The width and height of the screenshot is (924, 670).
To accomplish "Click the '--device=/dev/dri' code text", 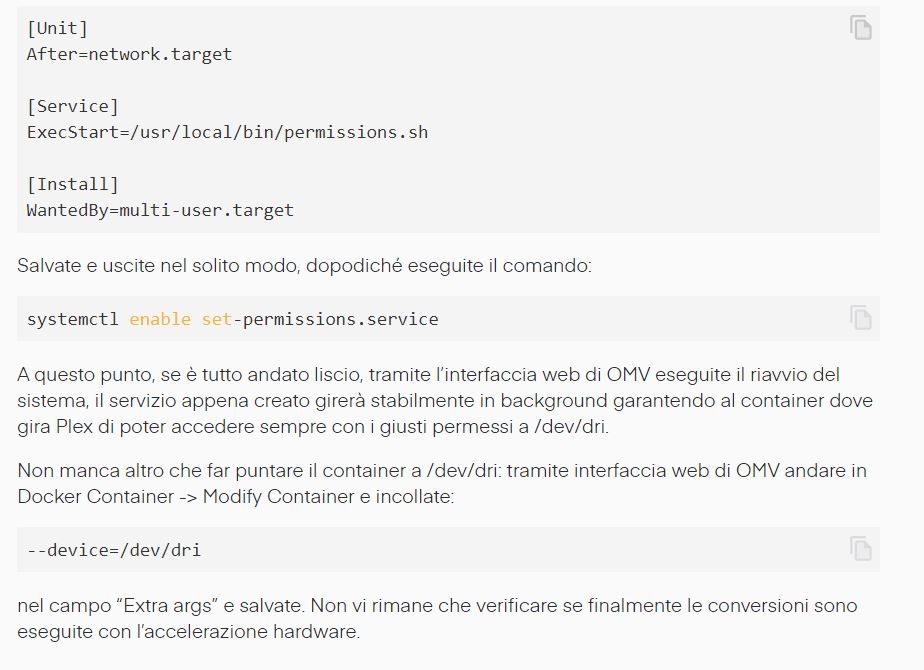I will coord(114,550).
